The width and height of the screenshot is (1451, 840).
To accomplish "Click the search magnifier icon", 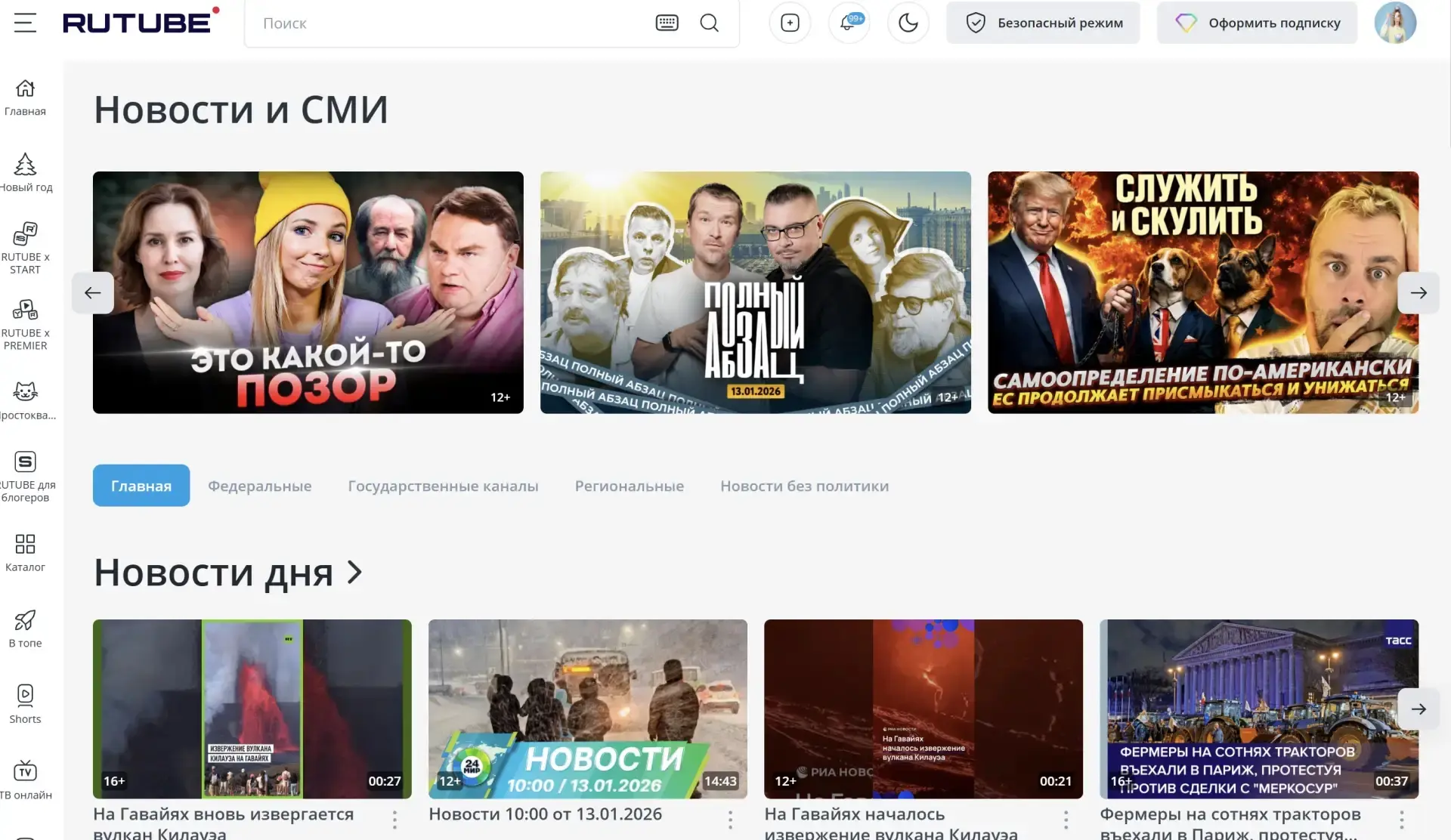I will [x=709, y=23].
